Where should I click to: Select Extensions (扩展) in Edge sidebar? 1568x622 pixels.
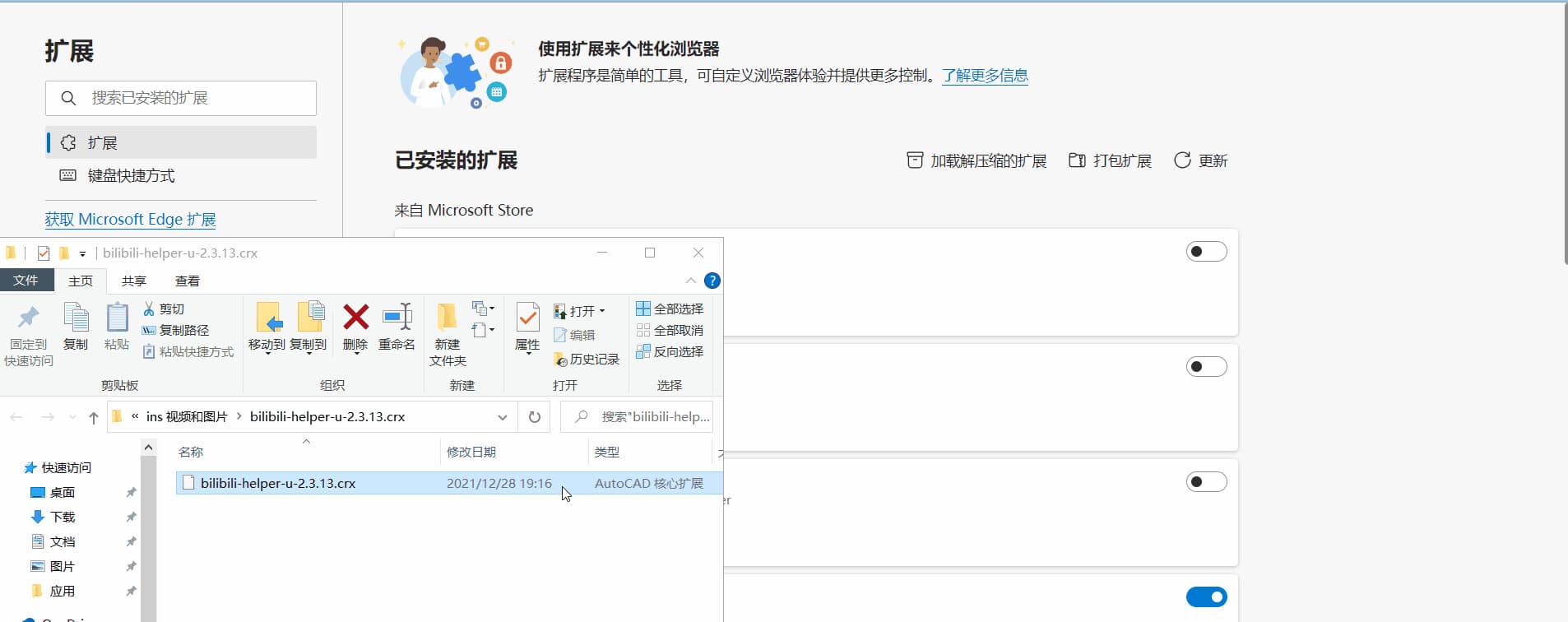point(181,142)
